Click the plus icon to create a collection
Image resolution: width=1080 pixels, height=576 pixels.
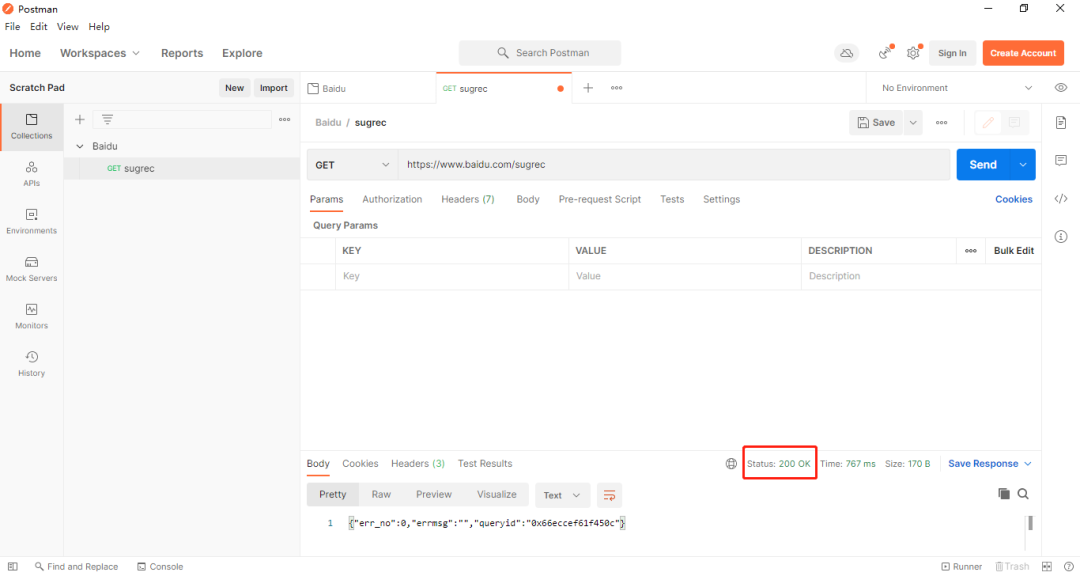pyautogui.click(x=80, y=119)
